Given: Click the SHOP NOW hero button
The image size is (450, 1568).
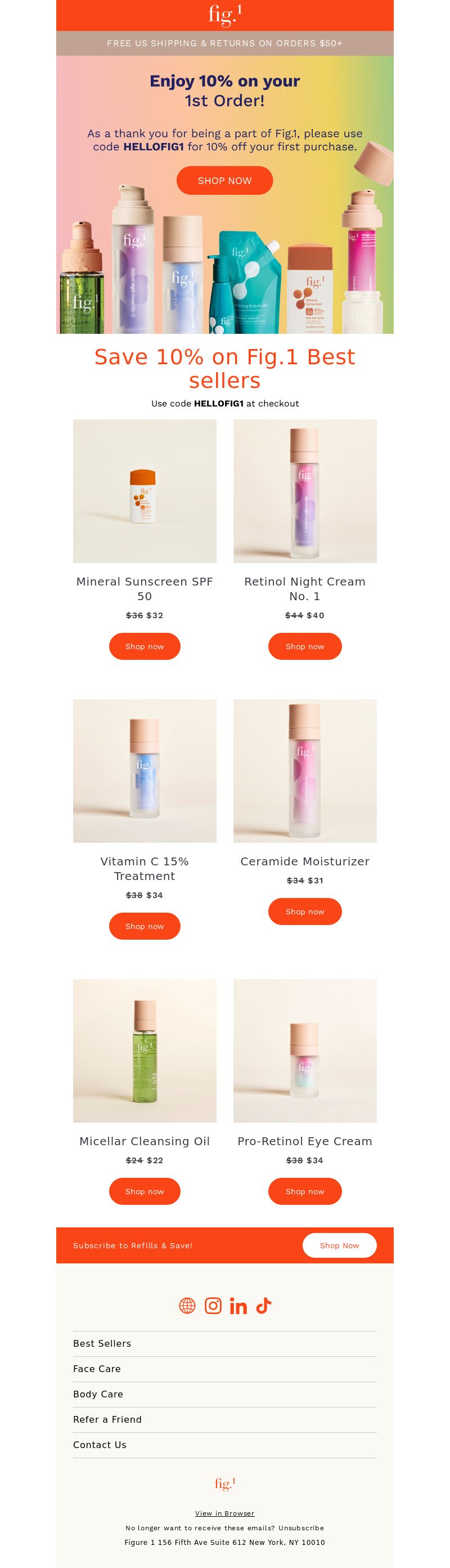Looking at the screenshot, I should pos(224,181).
